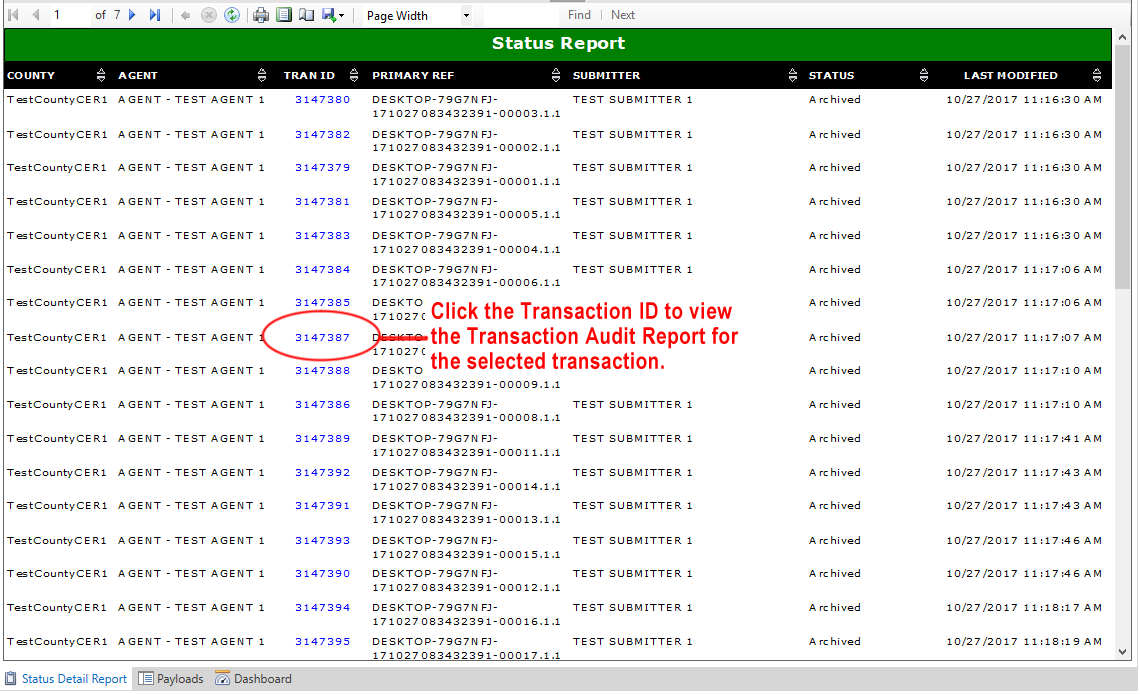Print the Status Report
The image size is (1140, 694).
(261, 15)
